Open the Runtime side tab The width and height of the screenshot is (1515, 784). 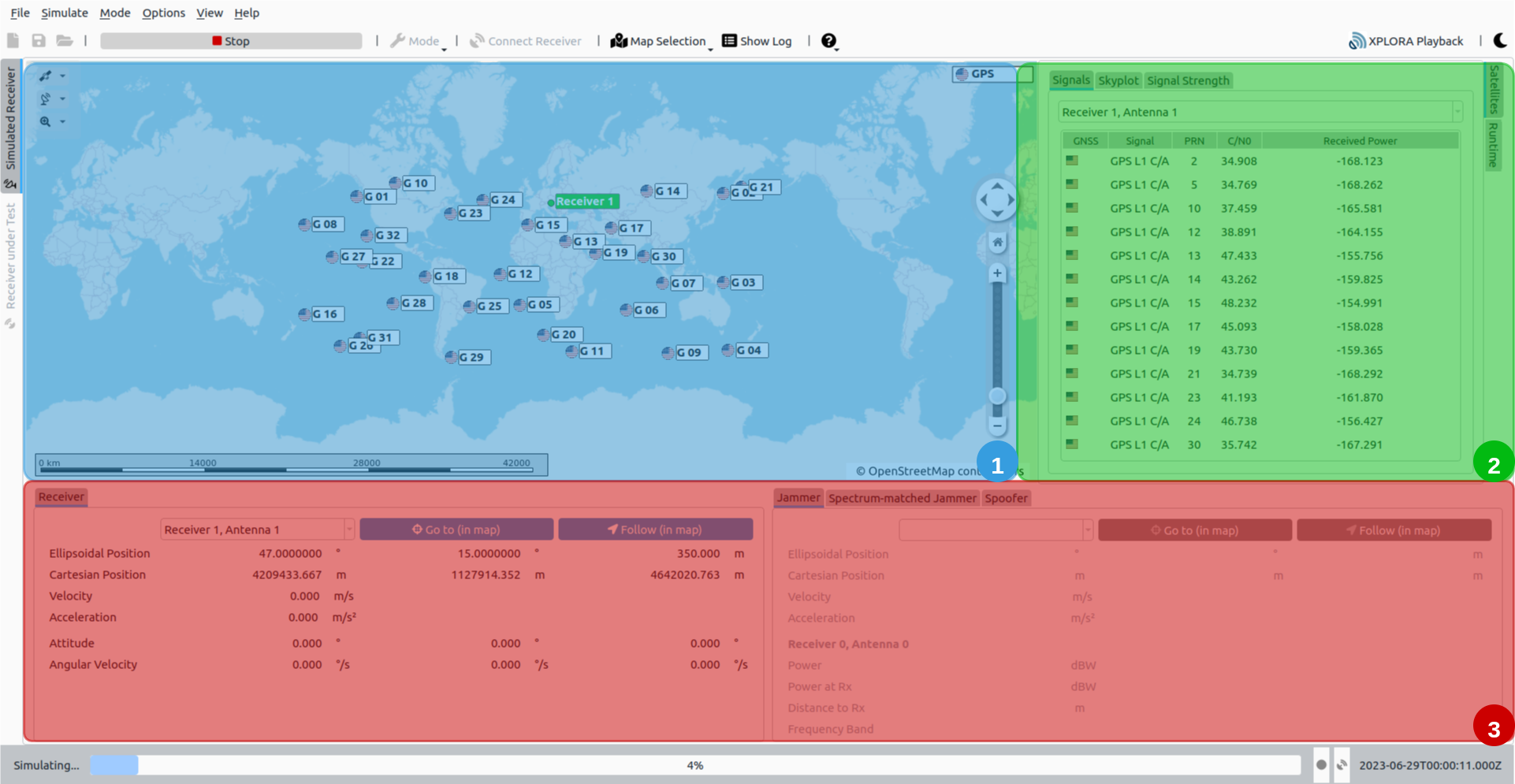pyautogui.click(x=1493, y=145)
